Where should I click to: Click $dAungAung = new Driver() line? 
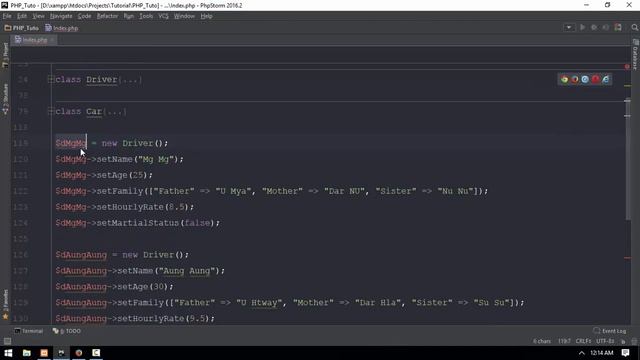coord(122,255)
